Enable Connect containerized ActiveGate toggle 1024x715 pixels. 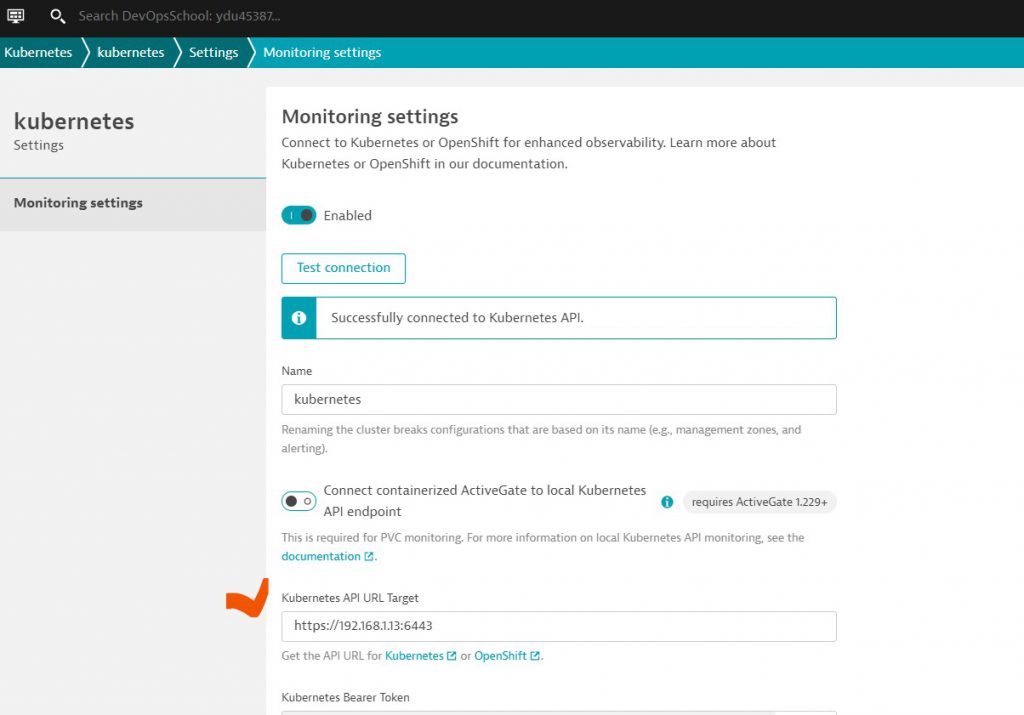pos(299,501)
